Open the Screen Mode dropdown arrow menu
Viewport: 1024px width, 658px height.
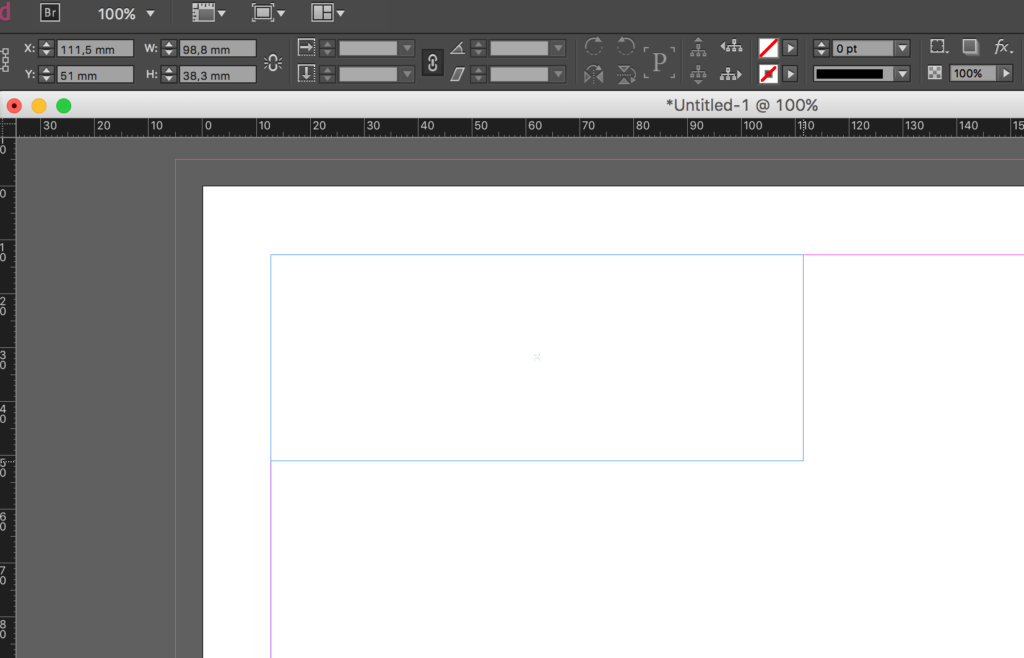tap(281, 13)
